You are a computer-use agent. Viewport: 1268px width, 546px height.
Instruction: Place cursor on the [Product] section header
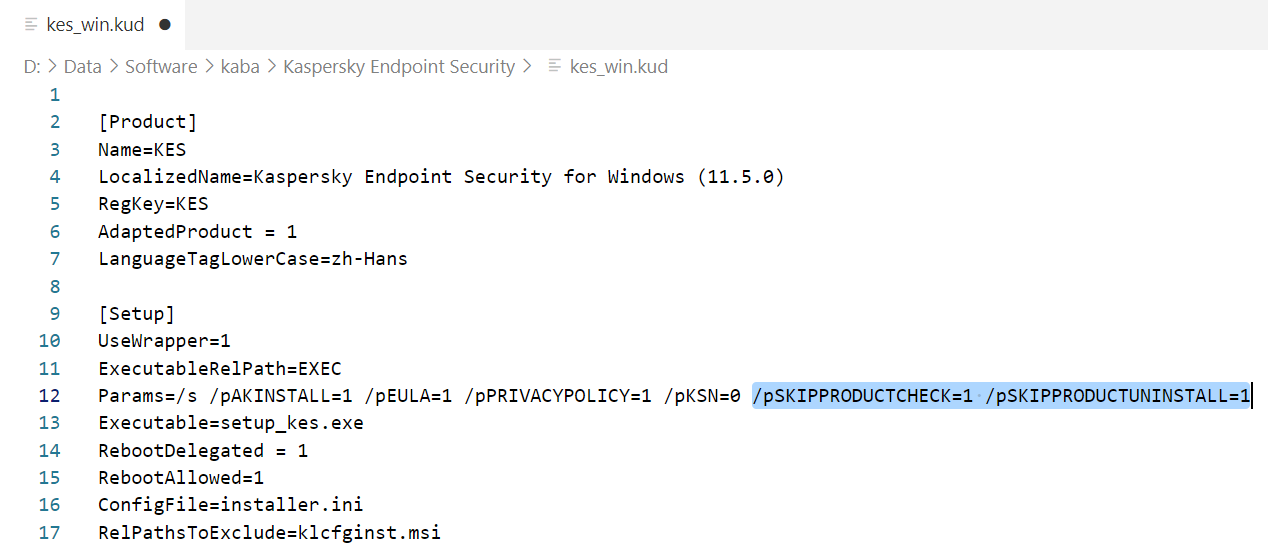tap(148, 122)
